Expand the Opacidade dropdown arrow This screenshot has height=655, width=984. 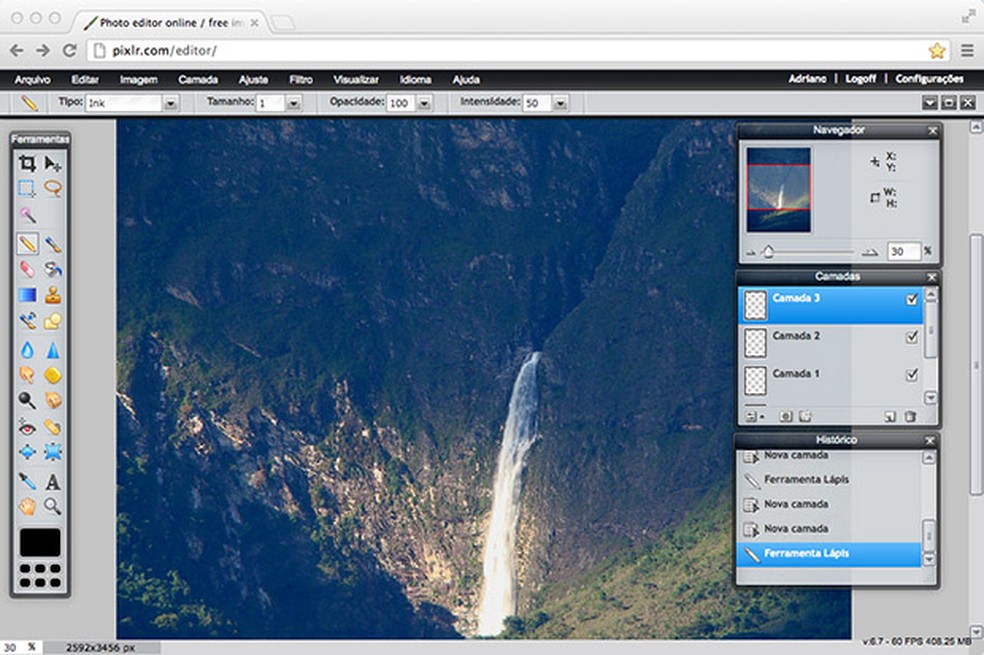(424, 103)
